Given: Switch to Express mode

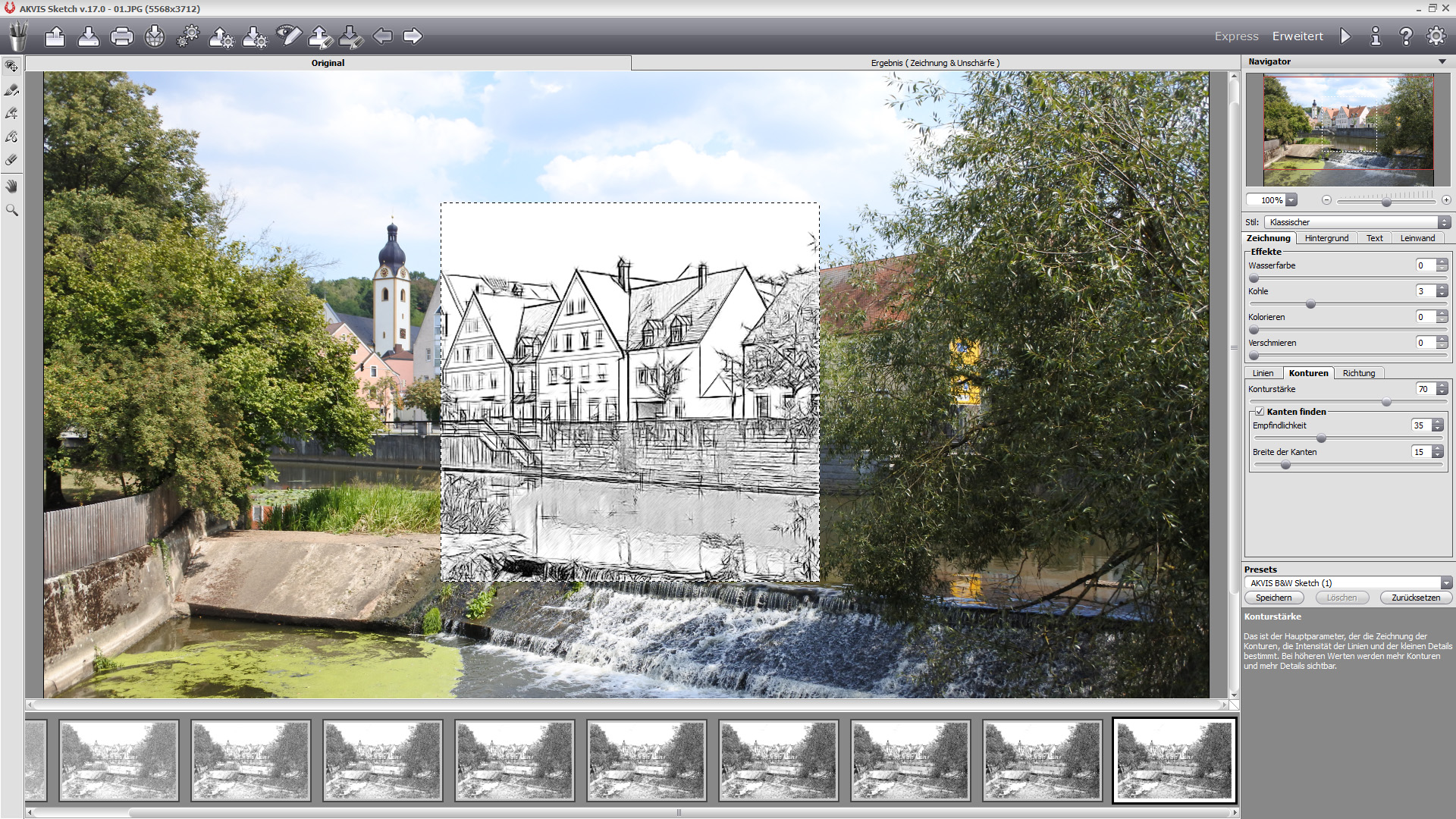Looking at the screenshot, I should point(1236,36).
